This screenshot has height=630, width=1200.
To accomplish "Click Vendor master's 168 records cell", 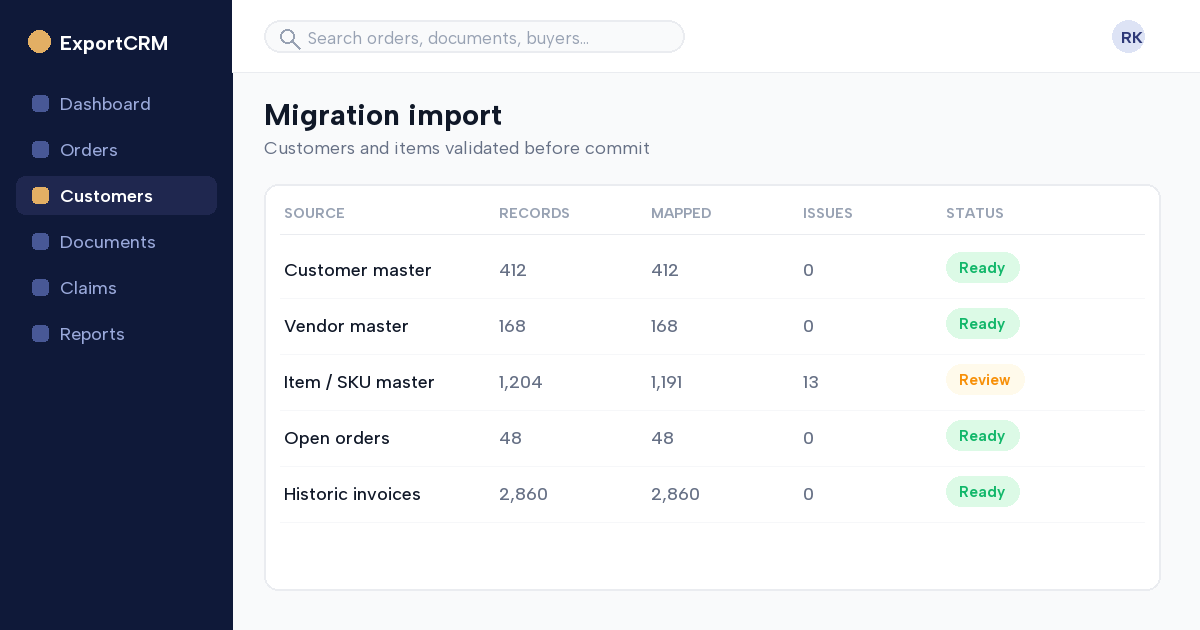I will point(512,326).
